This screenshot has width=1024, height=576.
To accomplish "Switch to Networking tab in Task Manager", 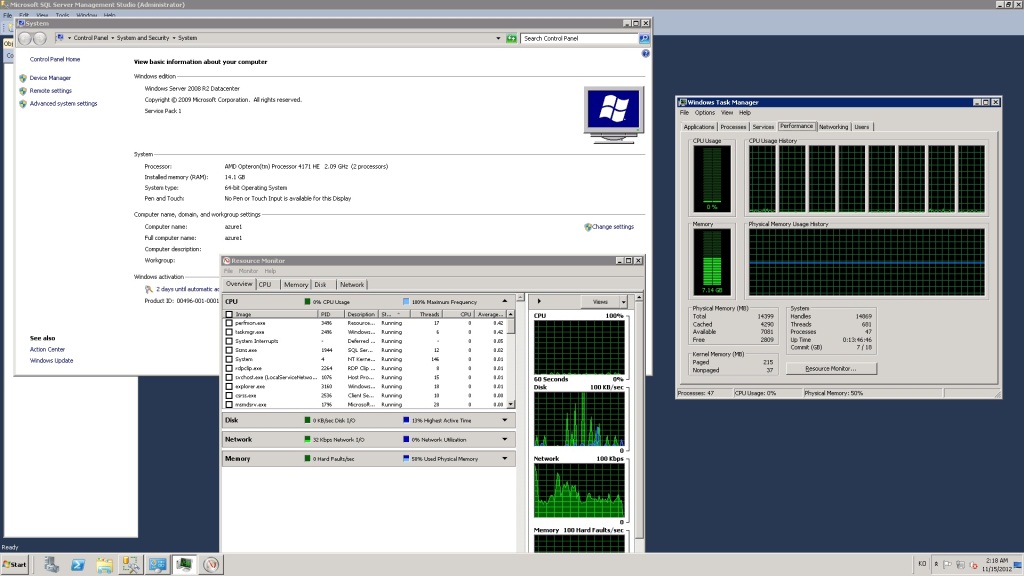I will pos(833,127).
